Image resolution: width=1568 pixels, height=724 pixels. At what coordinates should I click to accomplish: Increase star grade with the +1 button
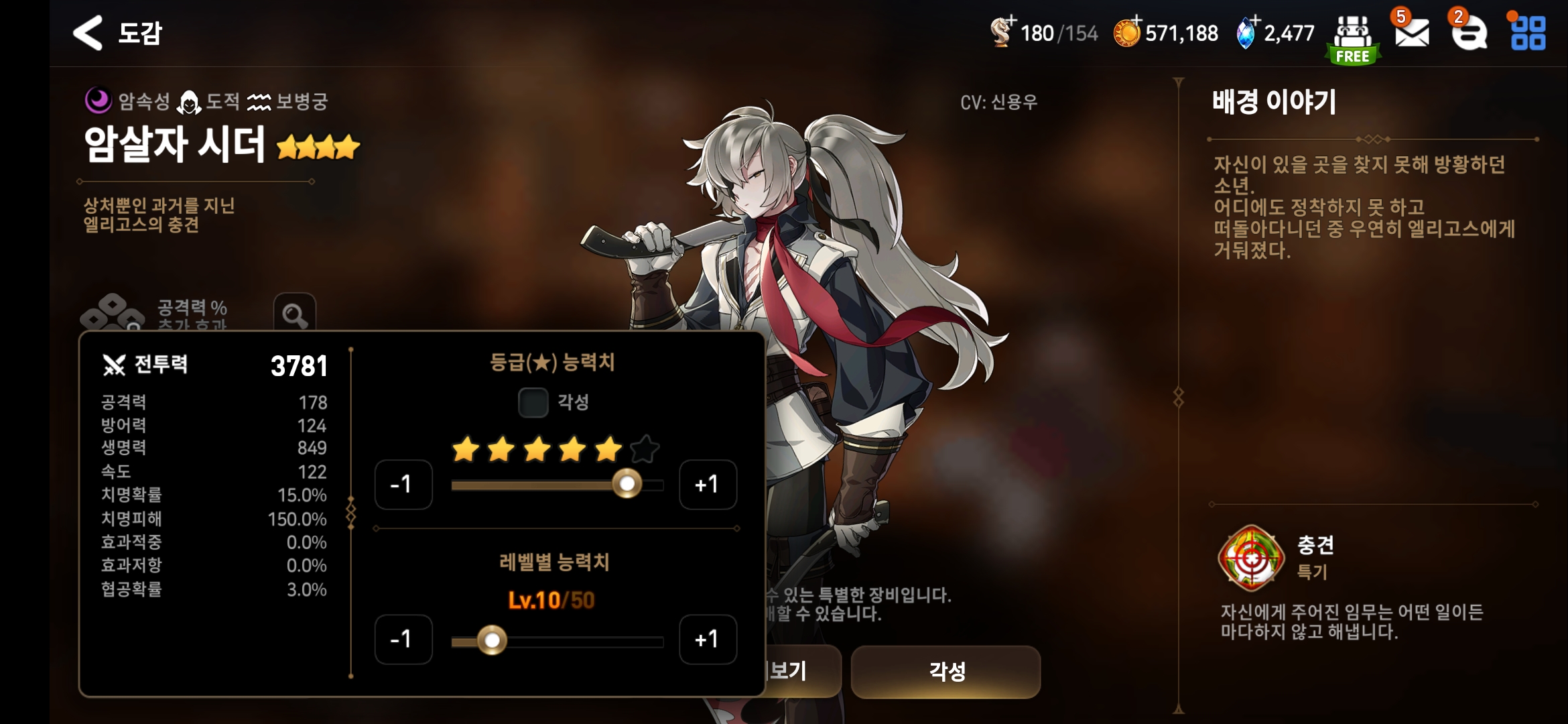click(x=708, y=484)
